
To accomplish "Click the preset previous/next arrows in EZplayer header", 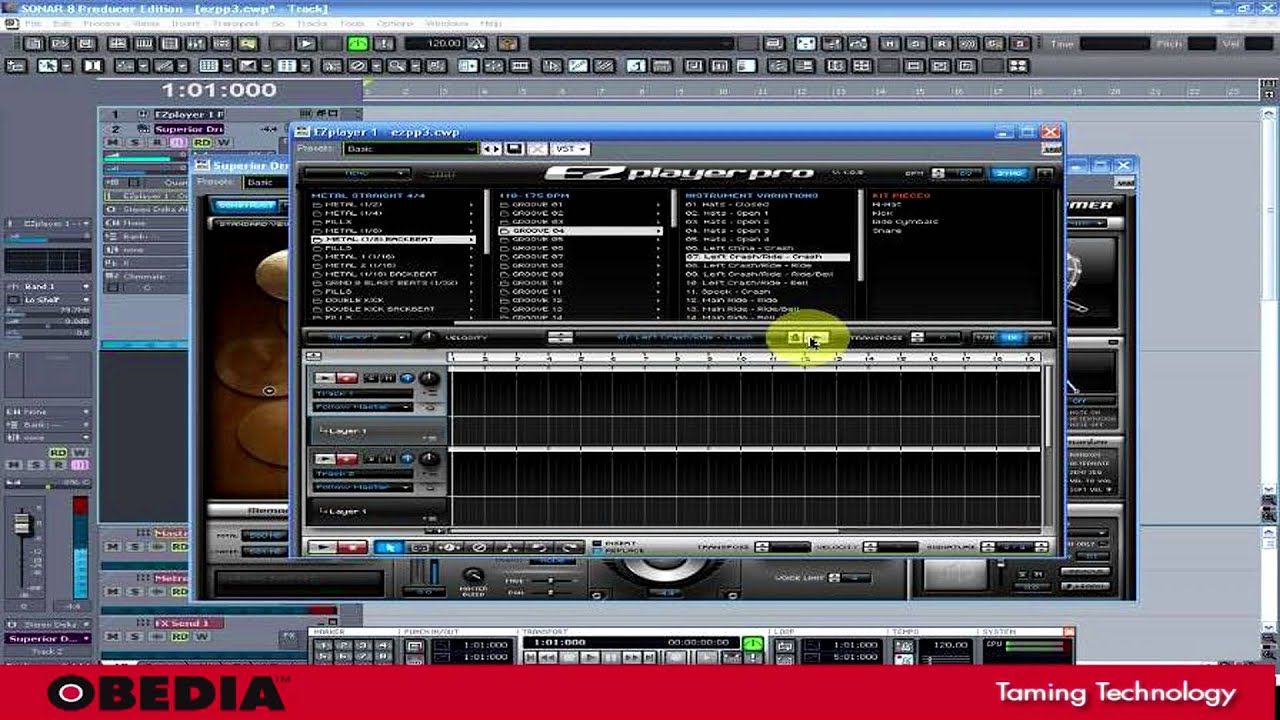I will click(x=491, y=149).
